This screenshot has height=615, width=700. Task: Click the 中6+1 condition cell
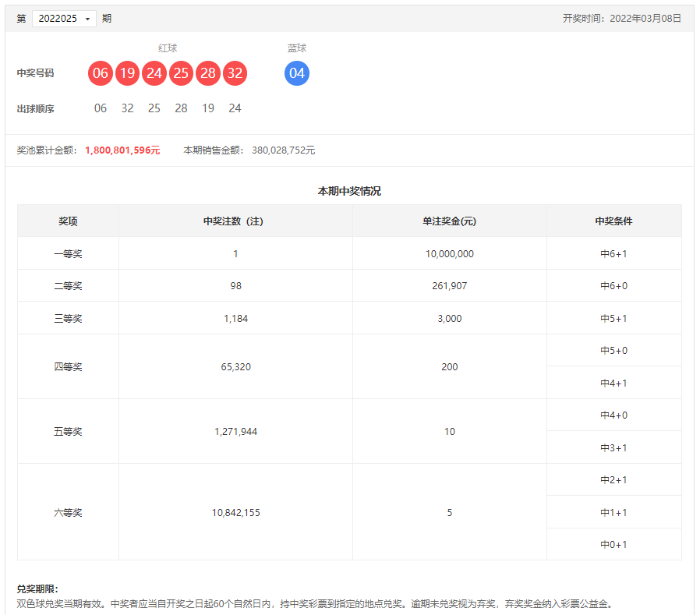tap(613, 254)
